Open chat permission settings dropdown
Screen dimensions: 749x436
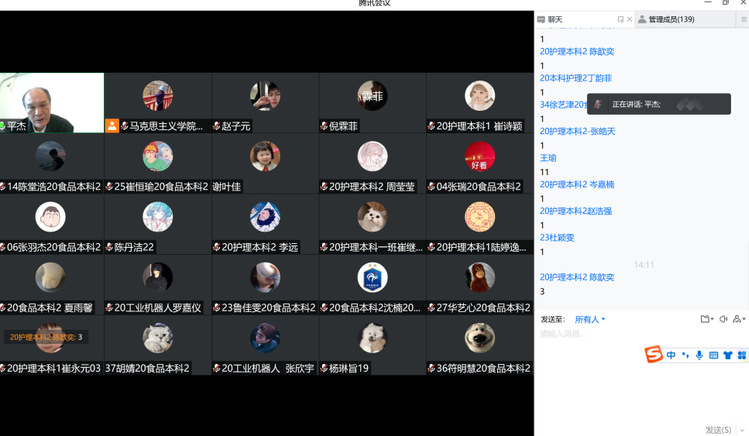pyautogui.click(x=739, y=320)
